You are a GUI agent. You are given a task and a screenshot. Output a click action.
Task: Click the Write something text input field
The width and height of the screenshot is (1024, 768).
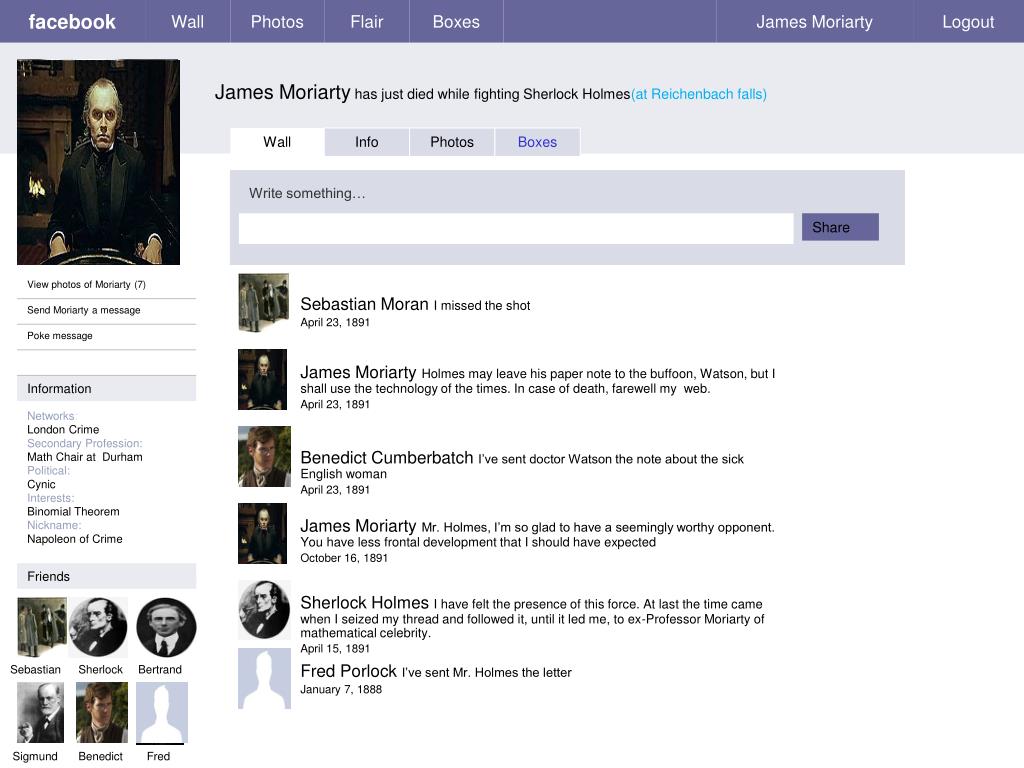coord(516,229)
